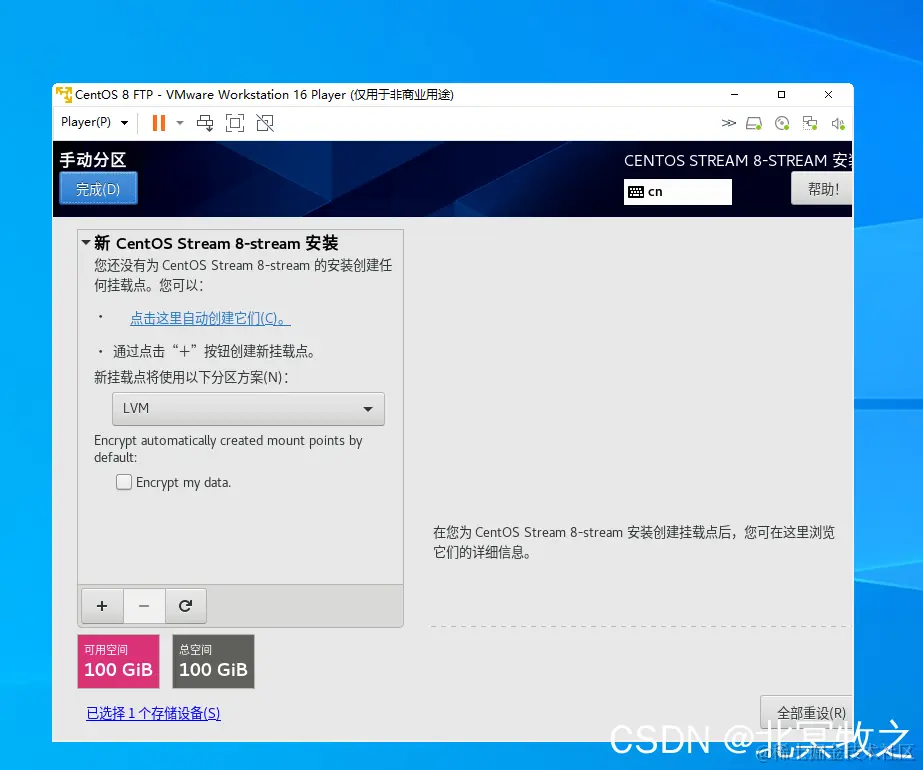Open the CD/DVD drive device icon
The image size is (923, 770).
pos(782,123)
